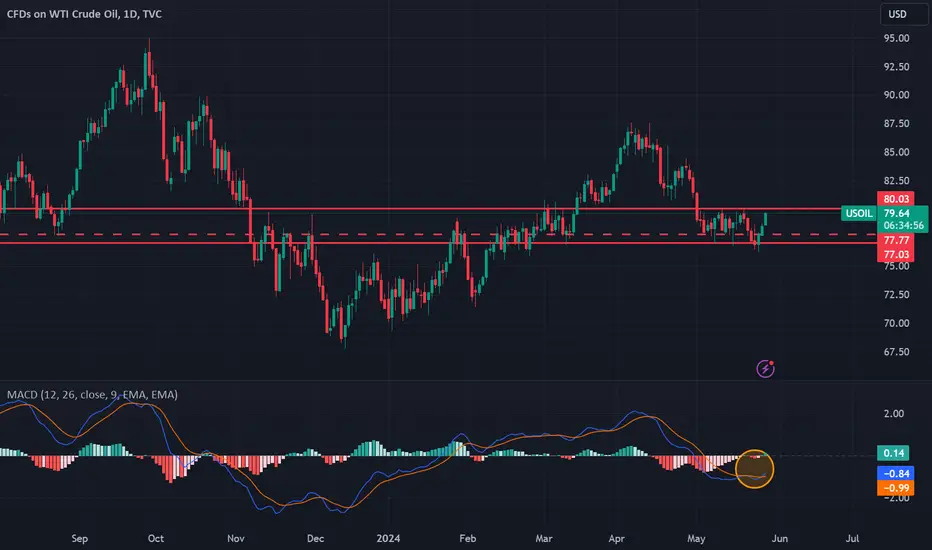Click the Apr label on time axis
This screenshot has width=932, height=550.
pos(616,538)
